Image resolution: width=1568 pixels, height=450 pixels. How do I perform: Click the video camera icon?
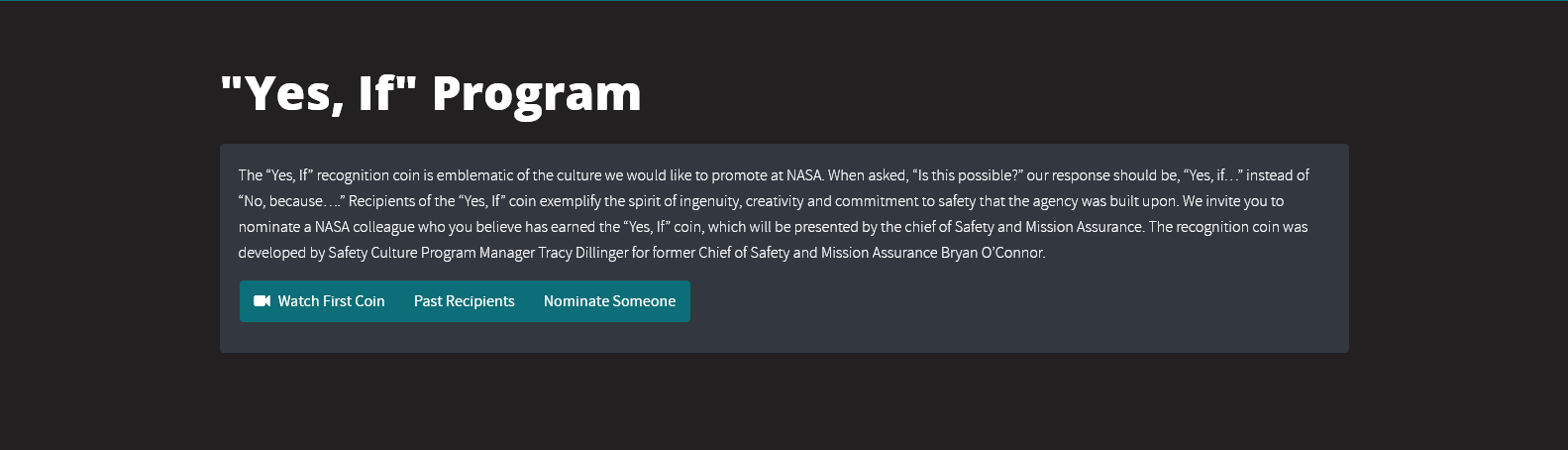point(261,301)
